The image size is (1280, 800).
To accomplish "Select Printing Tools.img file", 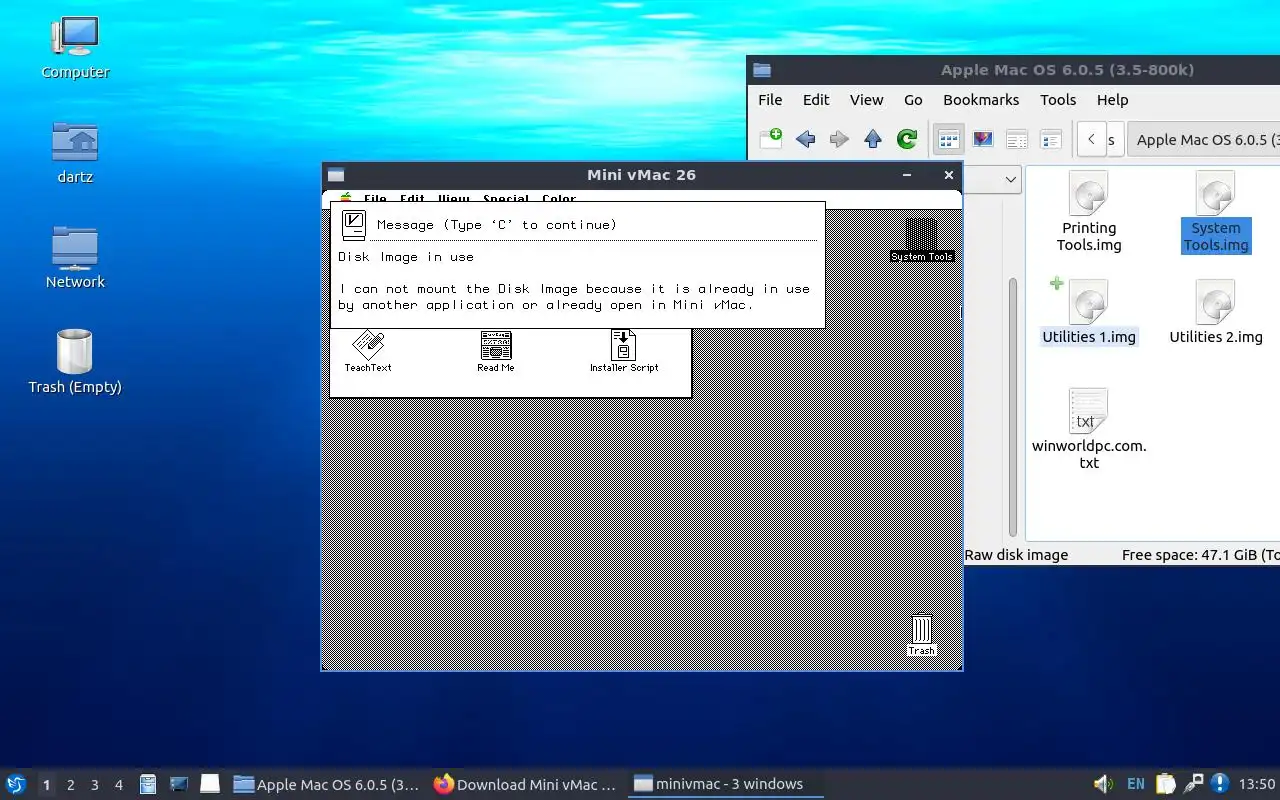I will [x=1089, y=211].
